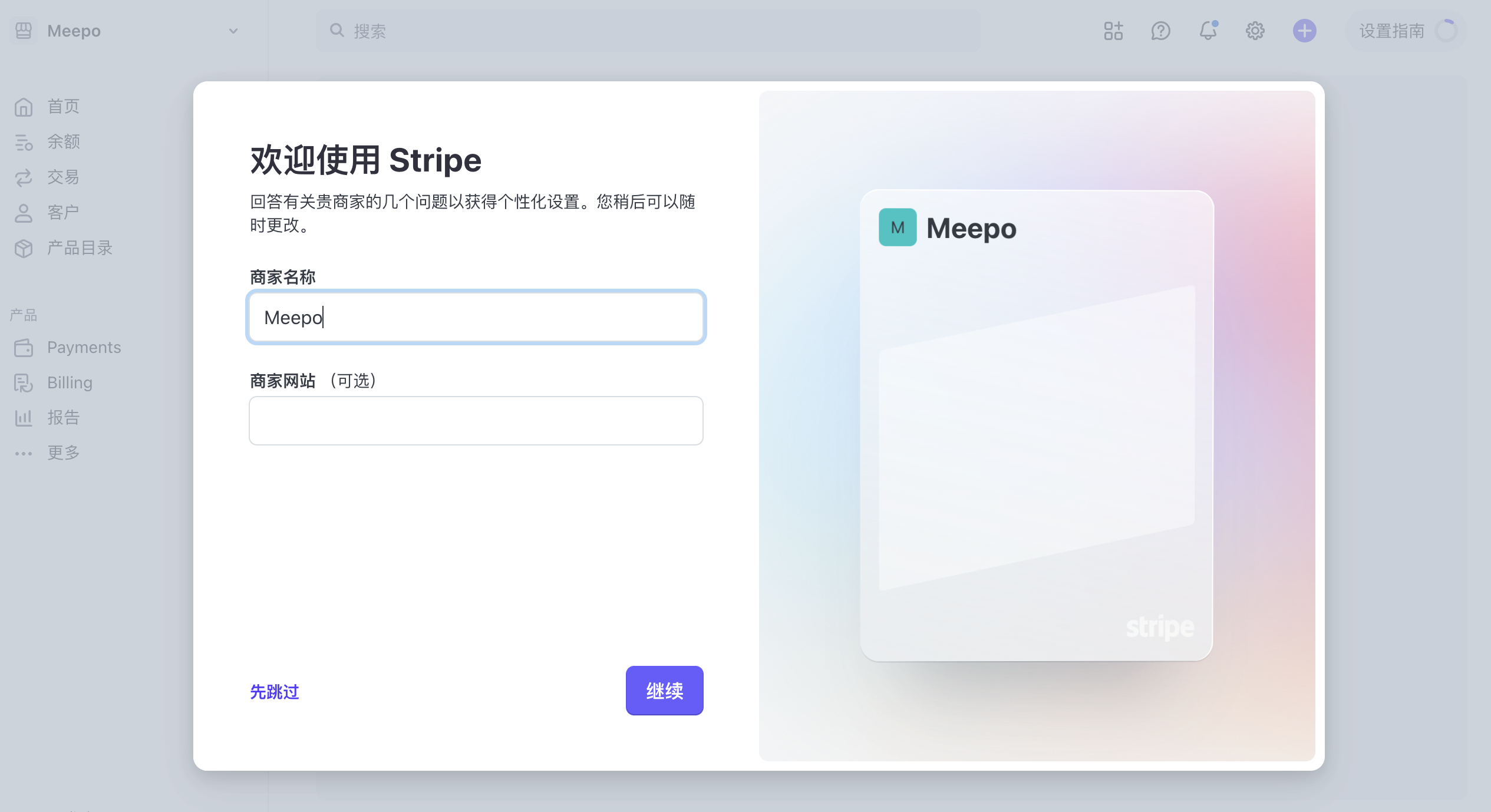Click the teal M avatar on preview card
This screenshot has width=1491, height=812.
point(898,227)
